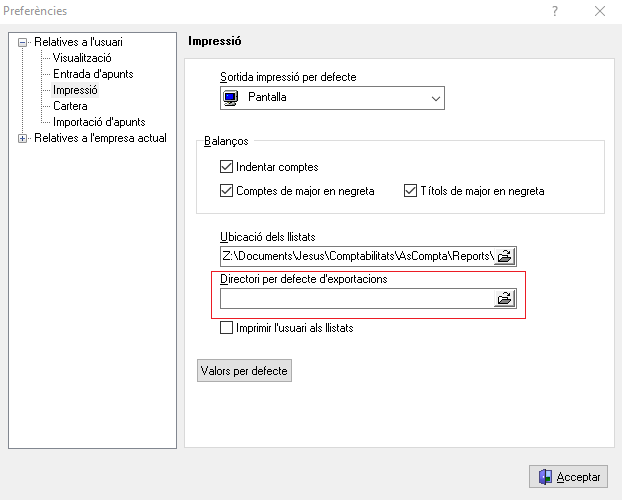Screen dimensions: 622x500
Task: Click the help question mark in title bar
Action: pyautogui.click(x=555, y=11)
